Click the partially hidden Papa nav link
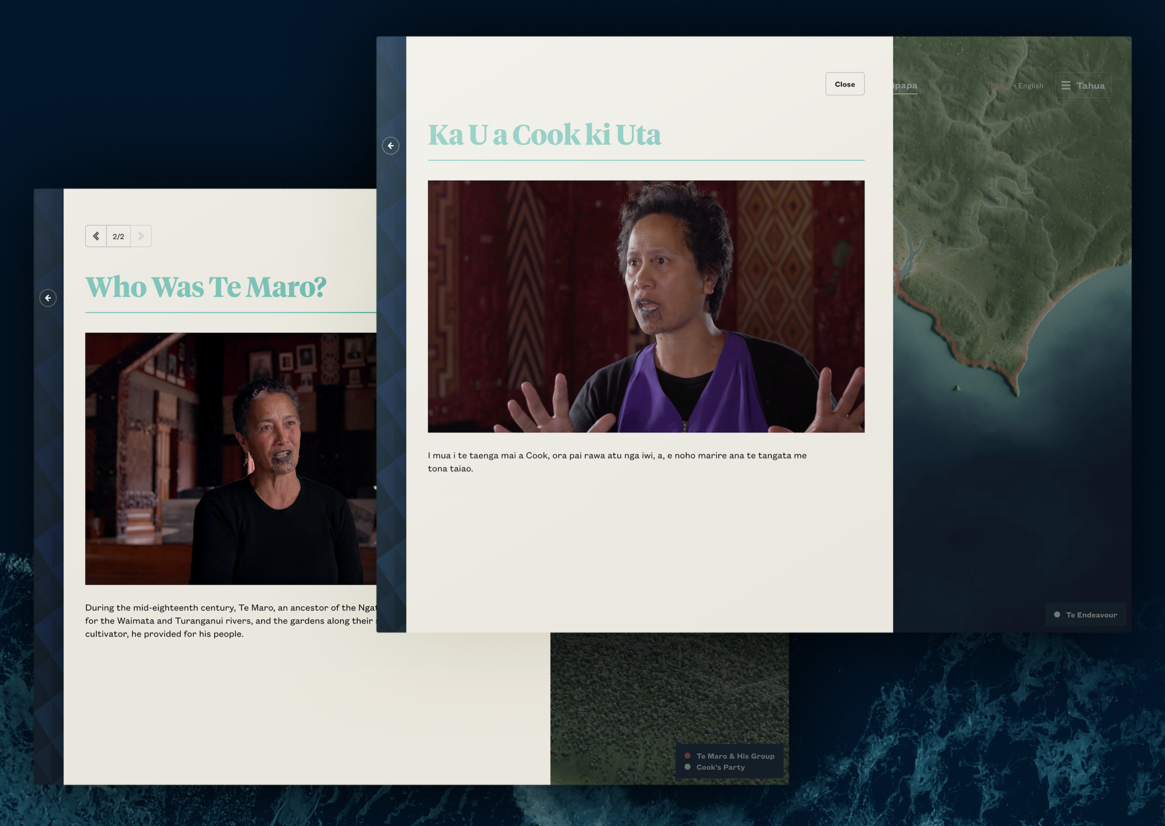 (x=904, y=86)
